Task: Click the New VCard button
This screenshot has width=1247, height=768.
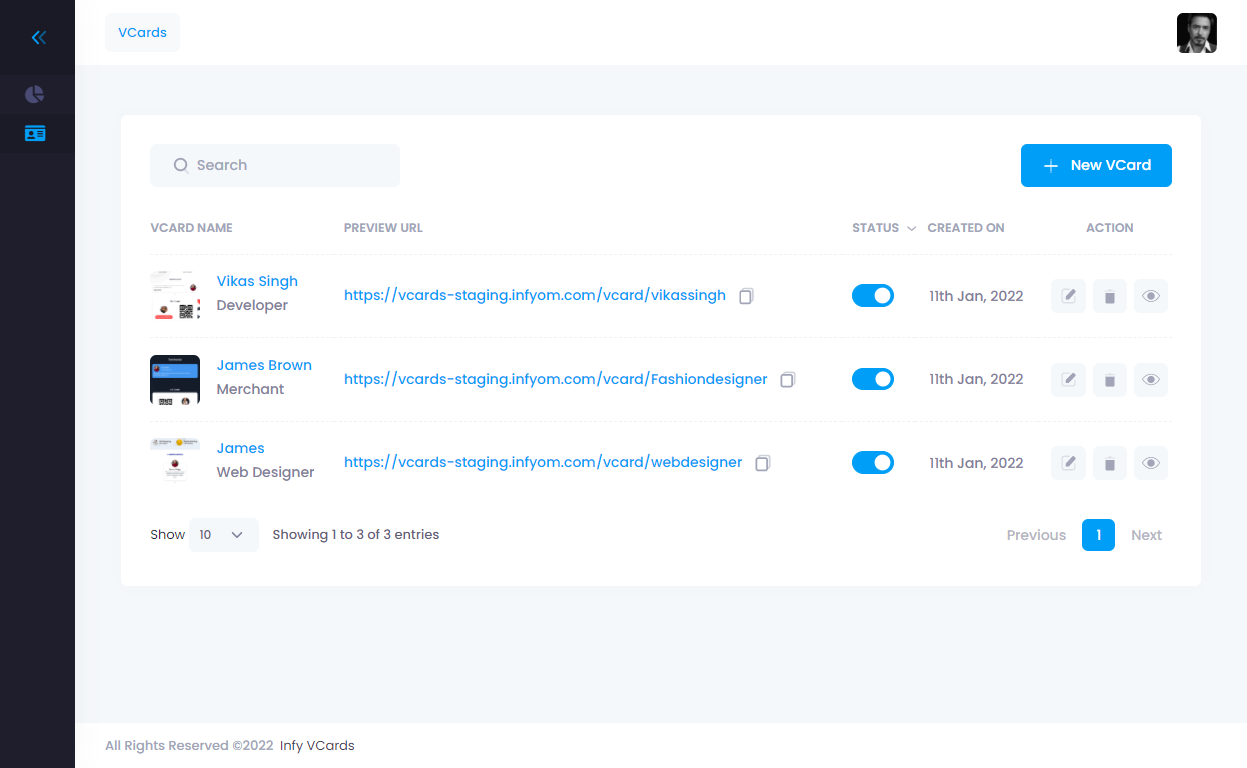Action: pos(1096,165)
